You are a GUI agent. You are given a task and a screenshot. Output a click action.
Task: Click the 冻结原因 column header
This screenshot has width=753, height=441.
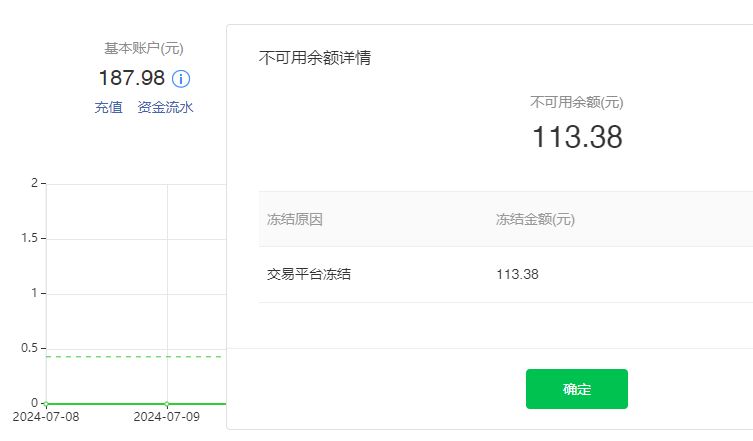(x=294, y=220)
